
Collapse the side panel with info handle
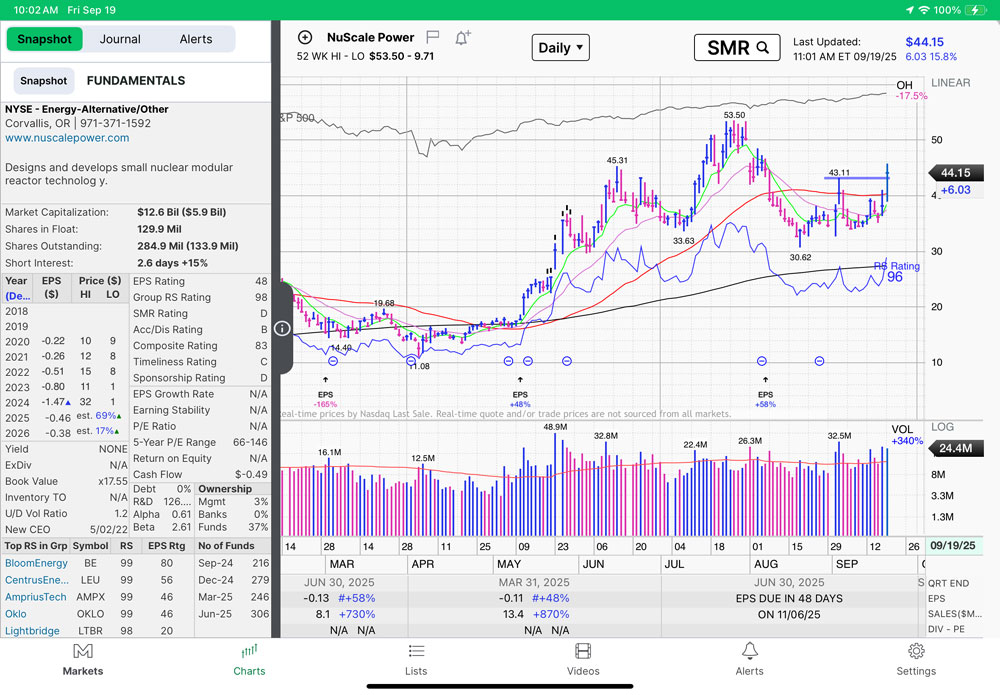282,329
